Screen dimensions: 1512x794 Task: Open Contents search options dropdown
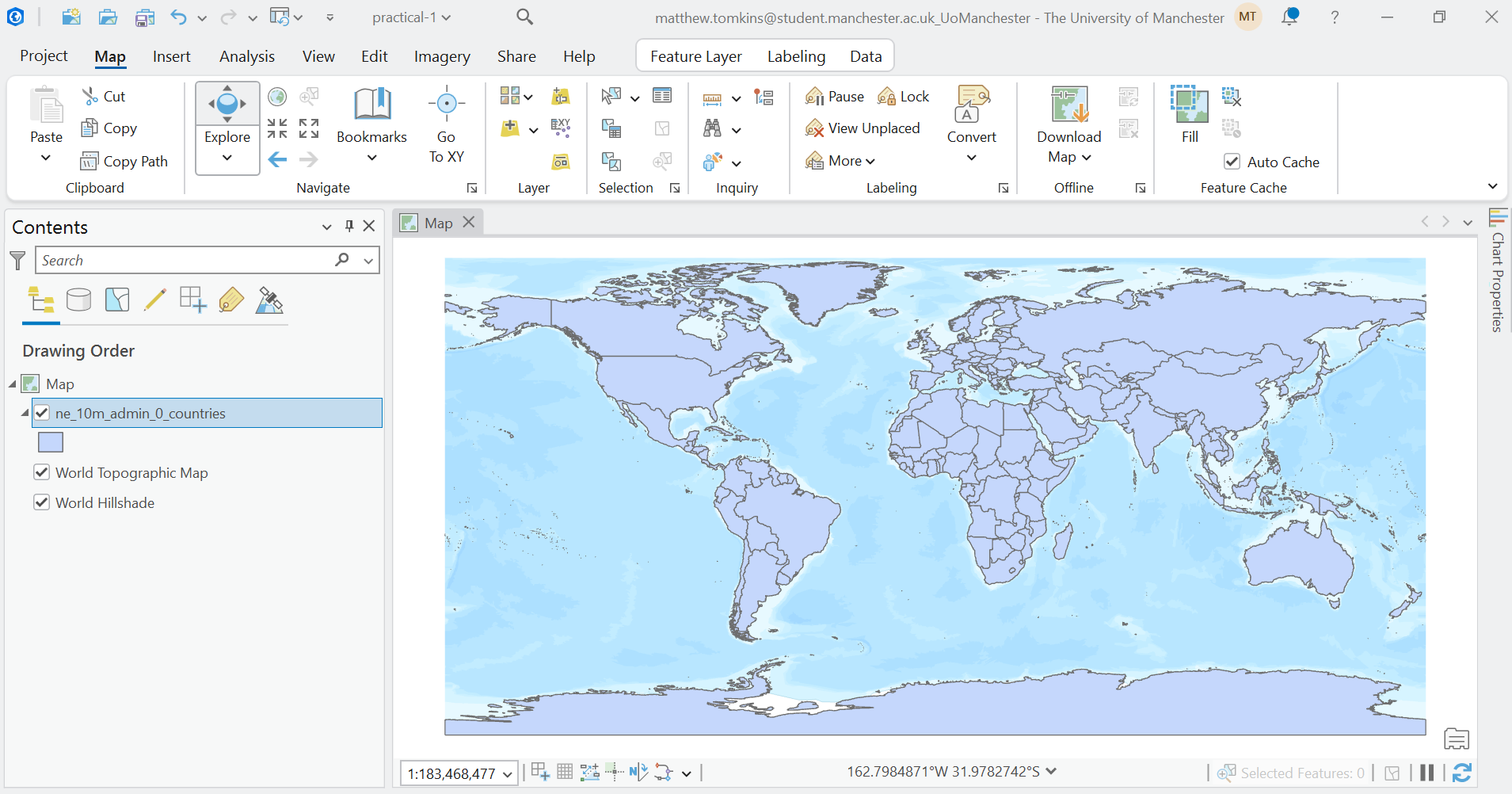(368, 261)
